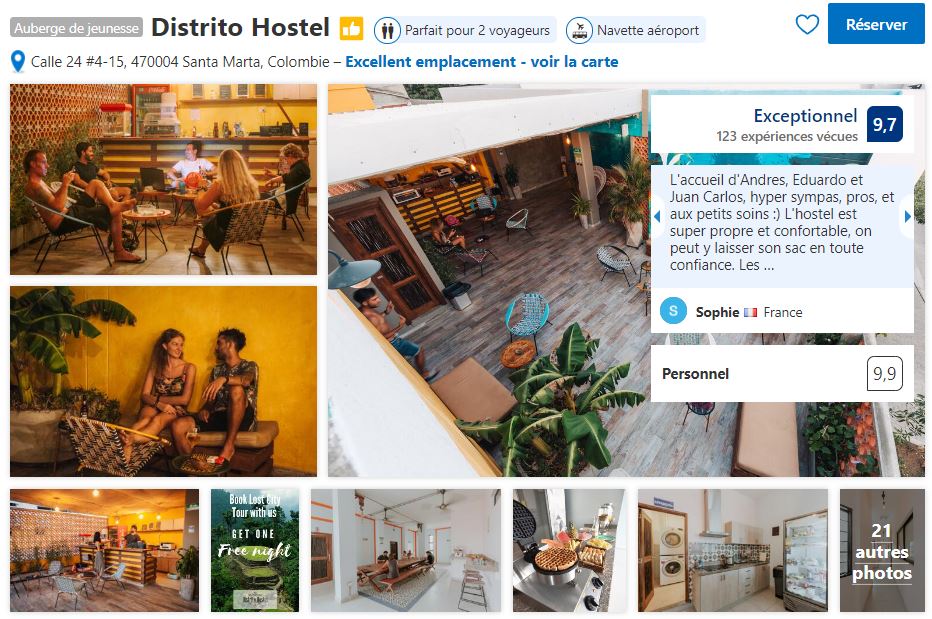Click the two travelers icon
This screenshot has width=932, height=619.
point(387,30)
